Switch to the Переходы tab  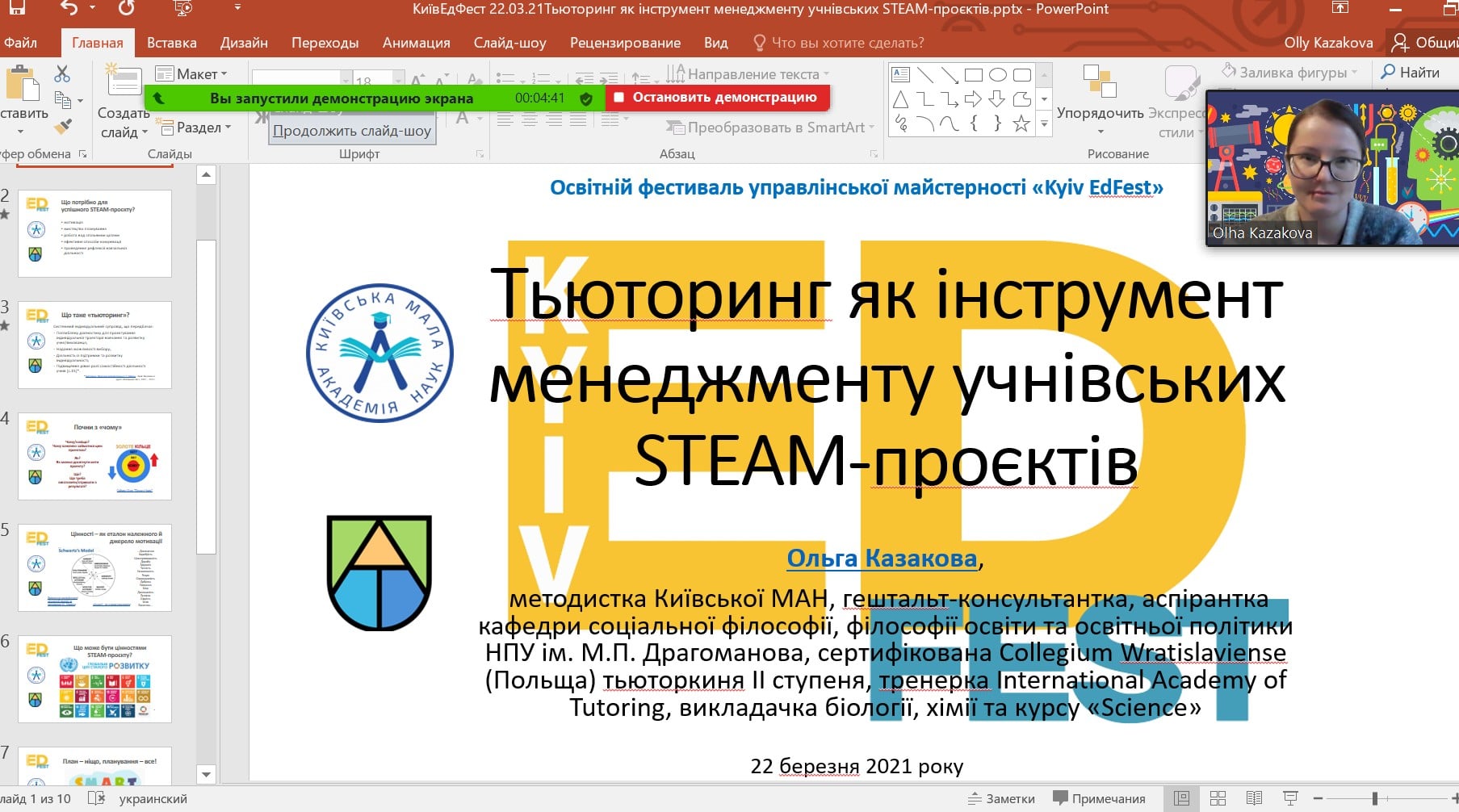tap(325, 42)
